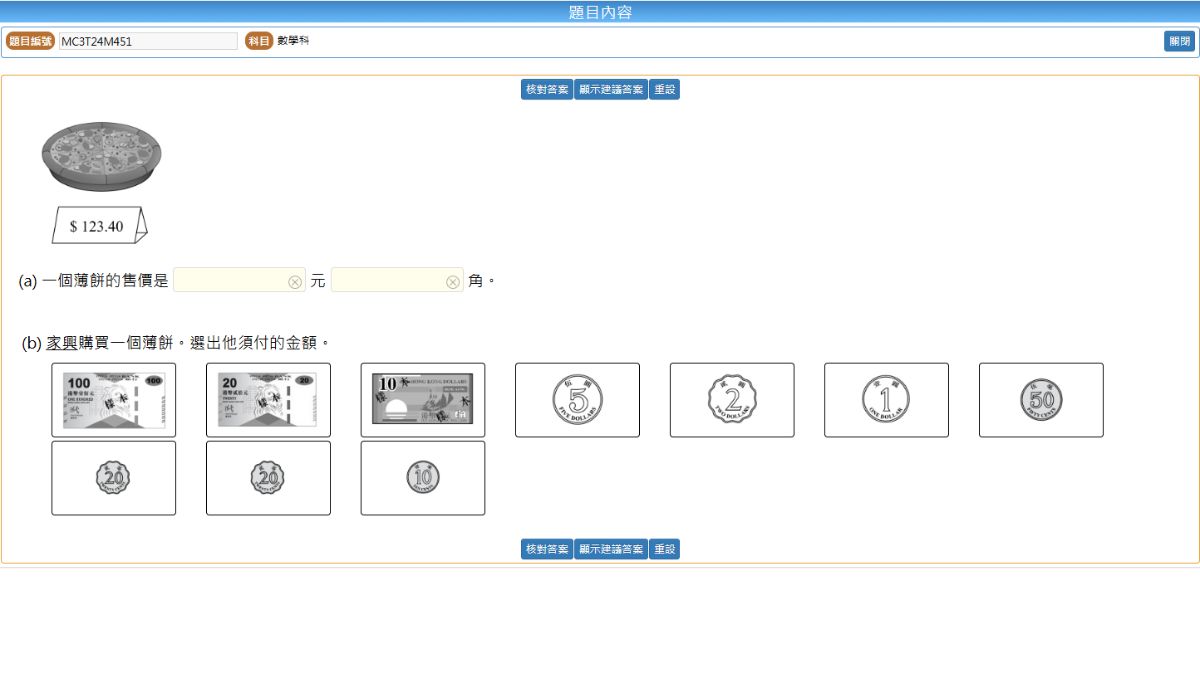
Task: Click the 元 amount input box
Action: pyautogui.click(x=230, y=281)
